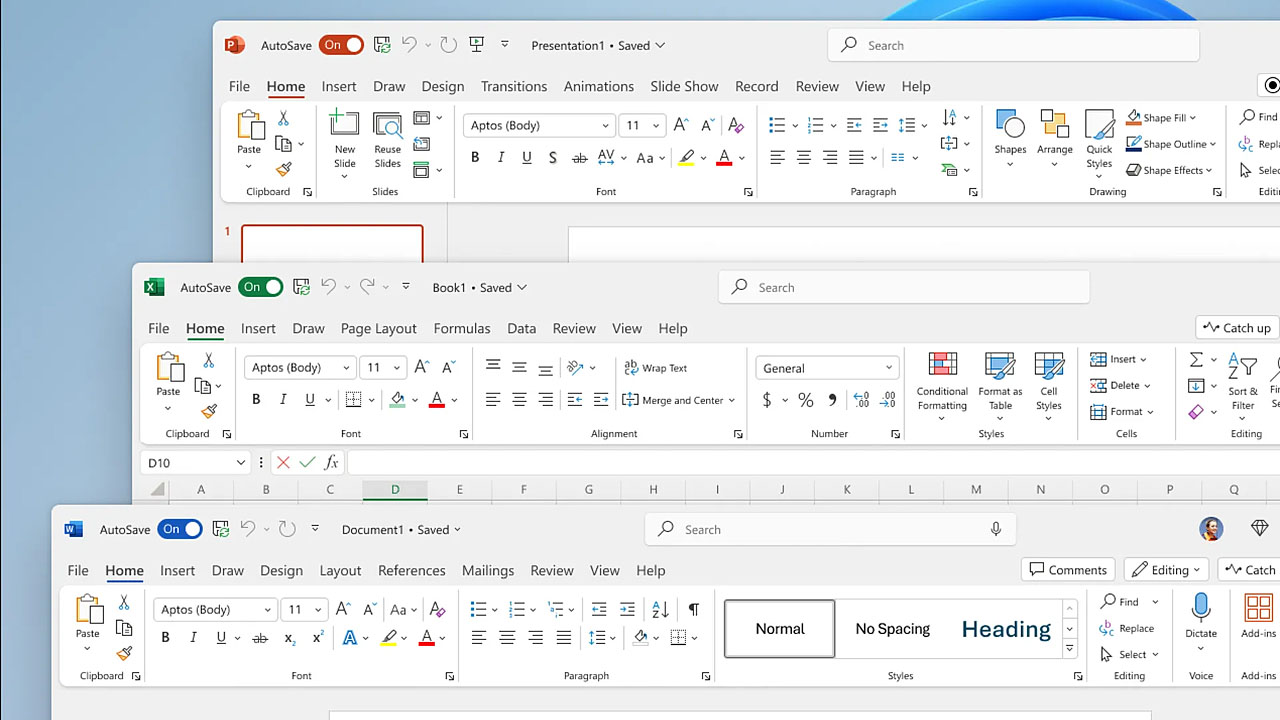
Task: Click Format Painter in Word clipboard
Action: (x=124, y=654)
